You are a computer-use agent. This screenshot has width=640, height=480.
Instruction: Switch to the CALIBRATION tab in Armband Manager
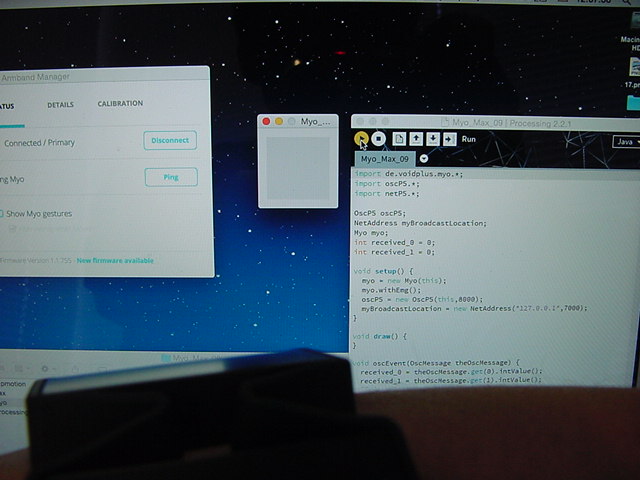pos(120,103)
